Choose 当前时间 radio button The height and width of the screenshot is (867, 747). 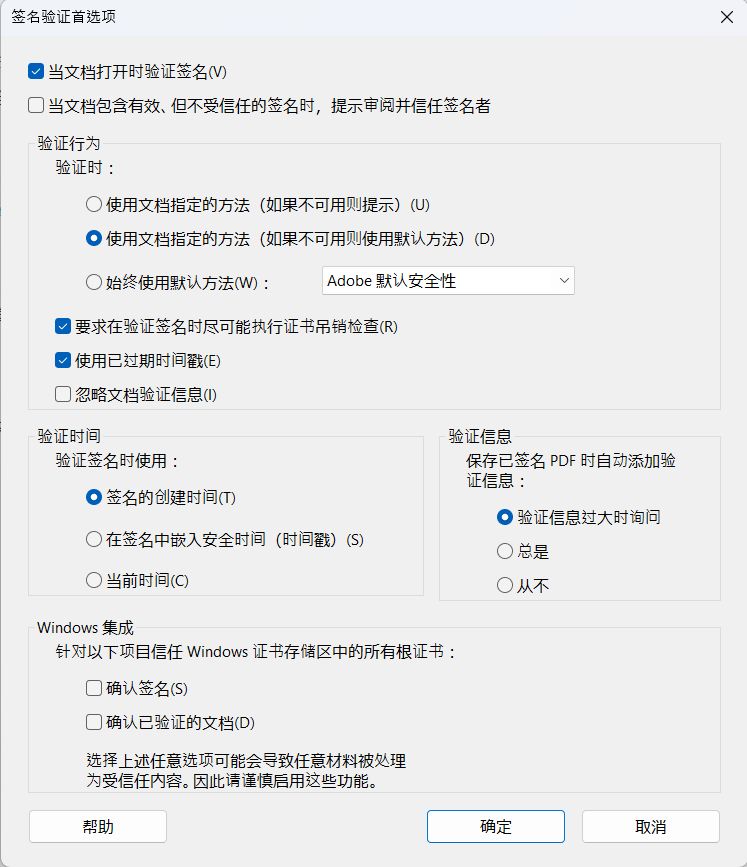(x=94, y=581)
